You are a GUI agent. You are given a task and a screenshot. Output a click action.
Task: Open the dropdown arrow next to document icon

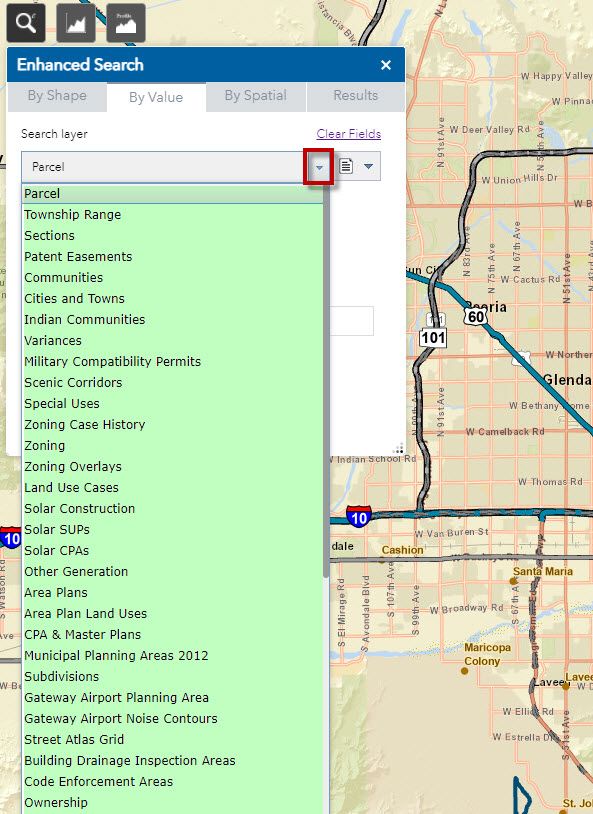368,166
